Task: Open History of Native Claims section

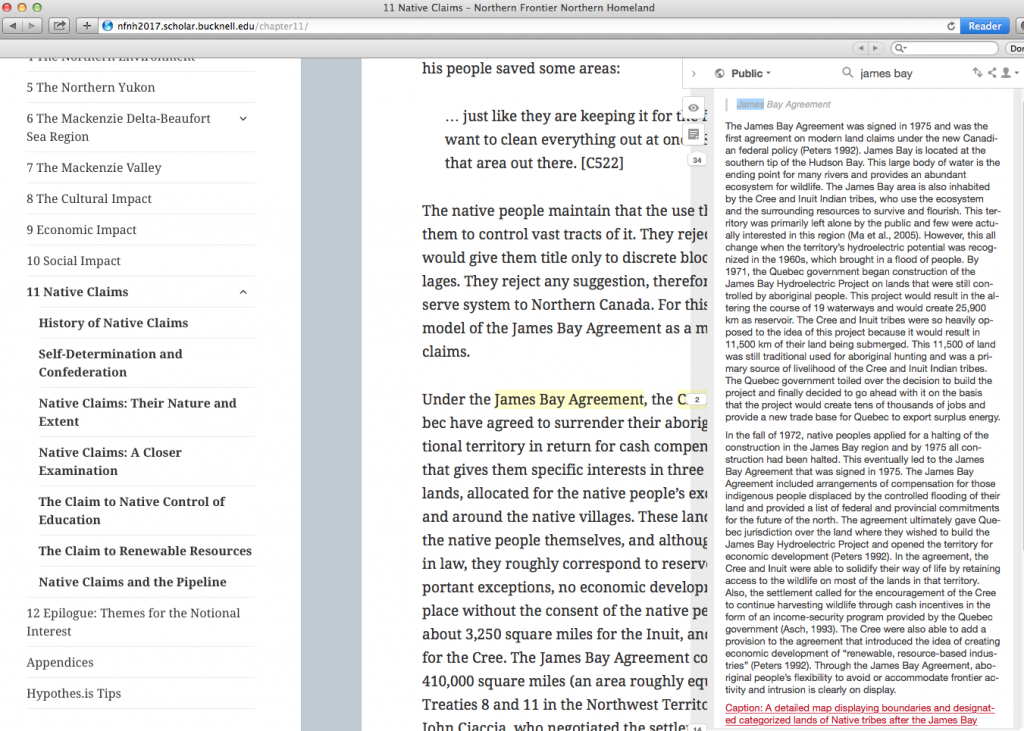Action: [x=113, y=323]
